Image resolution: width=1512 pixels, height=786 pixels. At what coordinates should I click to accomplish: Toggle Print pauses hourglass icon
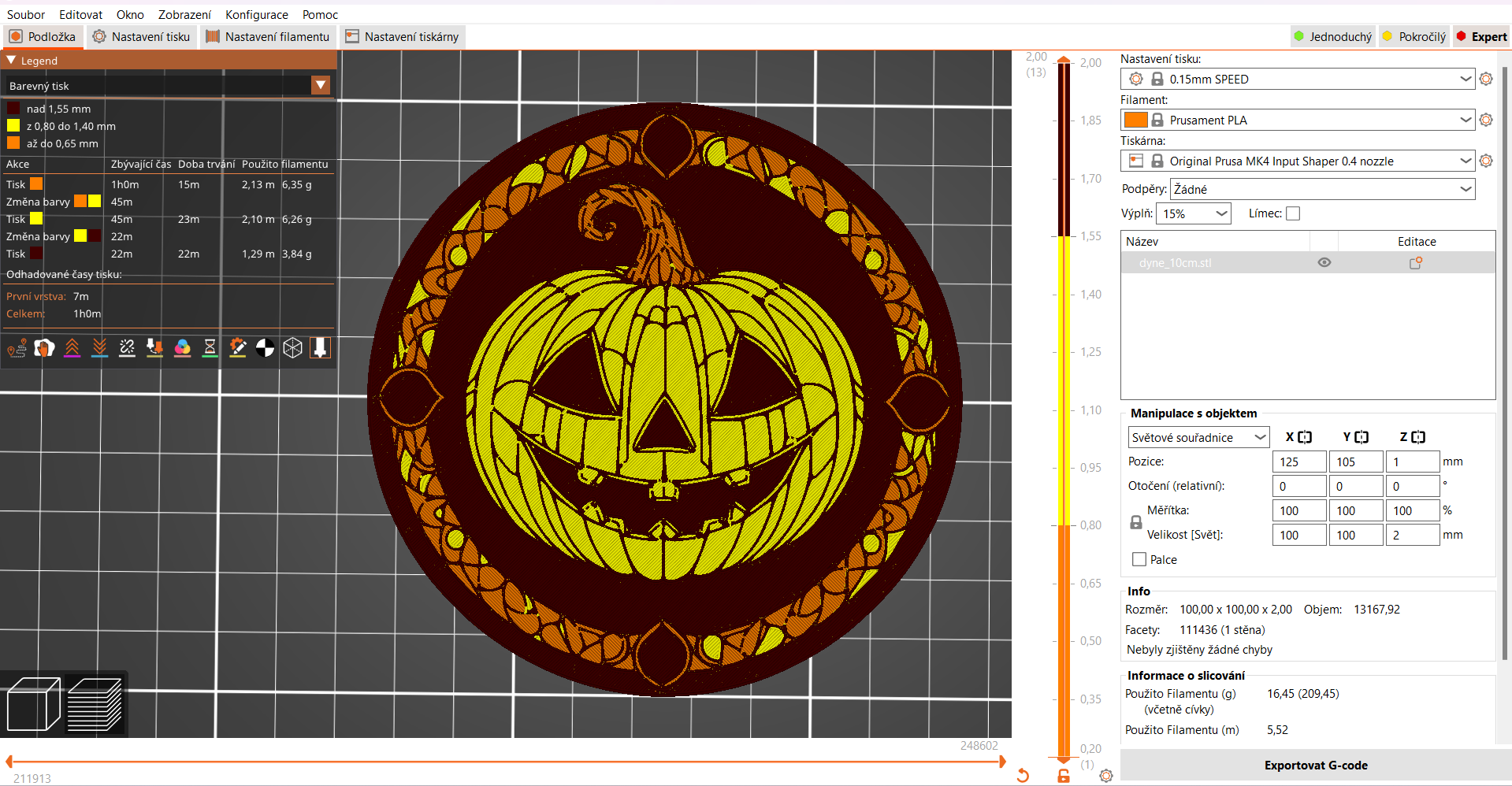click(x=210, y=348)
